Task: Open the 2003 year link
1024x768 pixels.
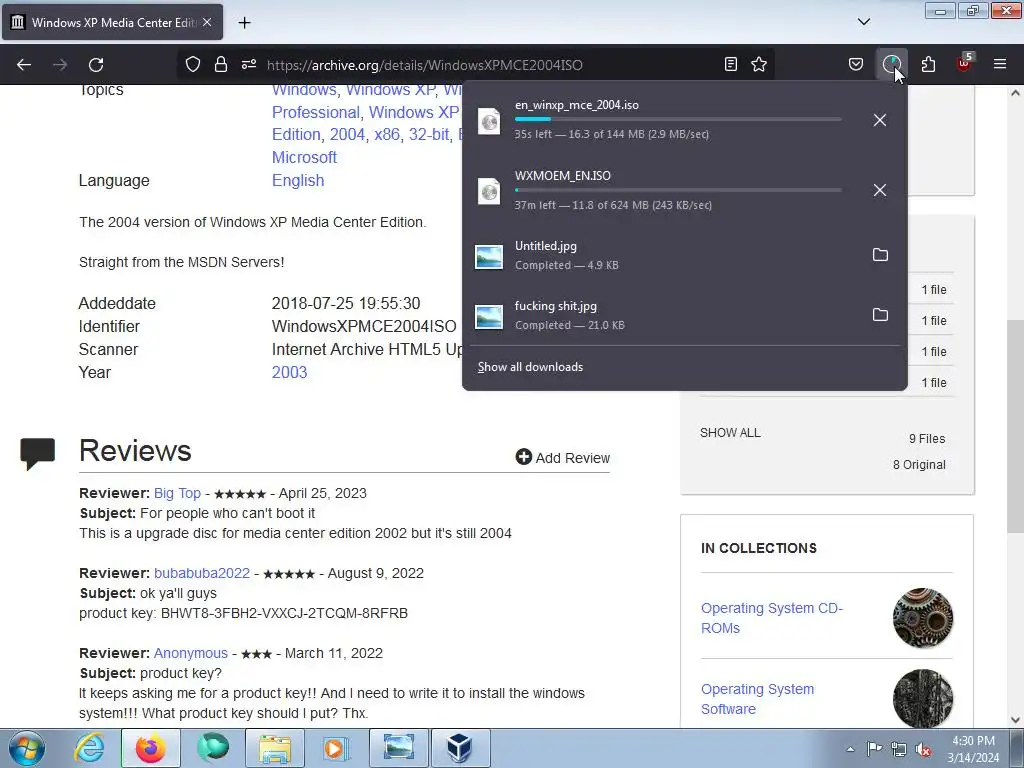Action: click(x=289, y=372)
